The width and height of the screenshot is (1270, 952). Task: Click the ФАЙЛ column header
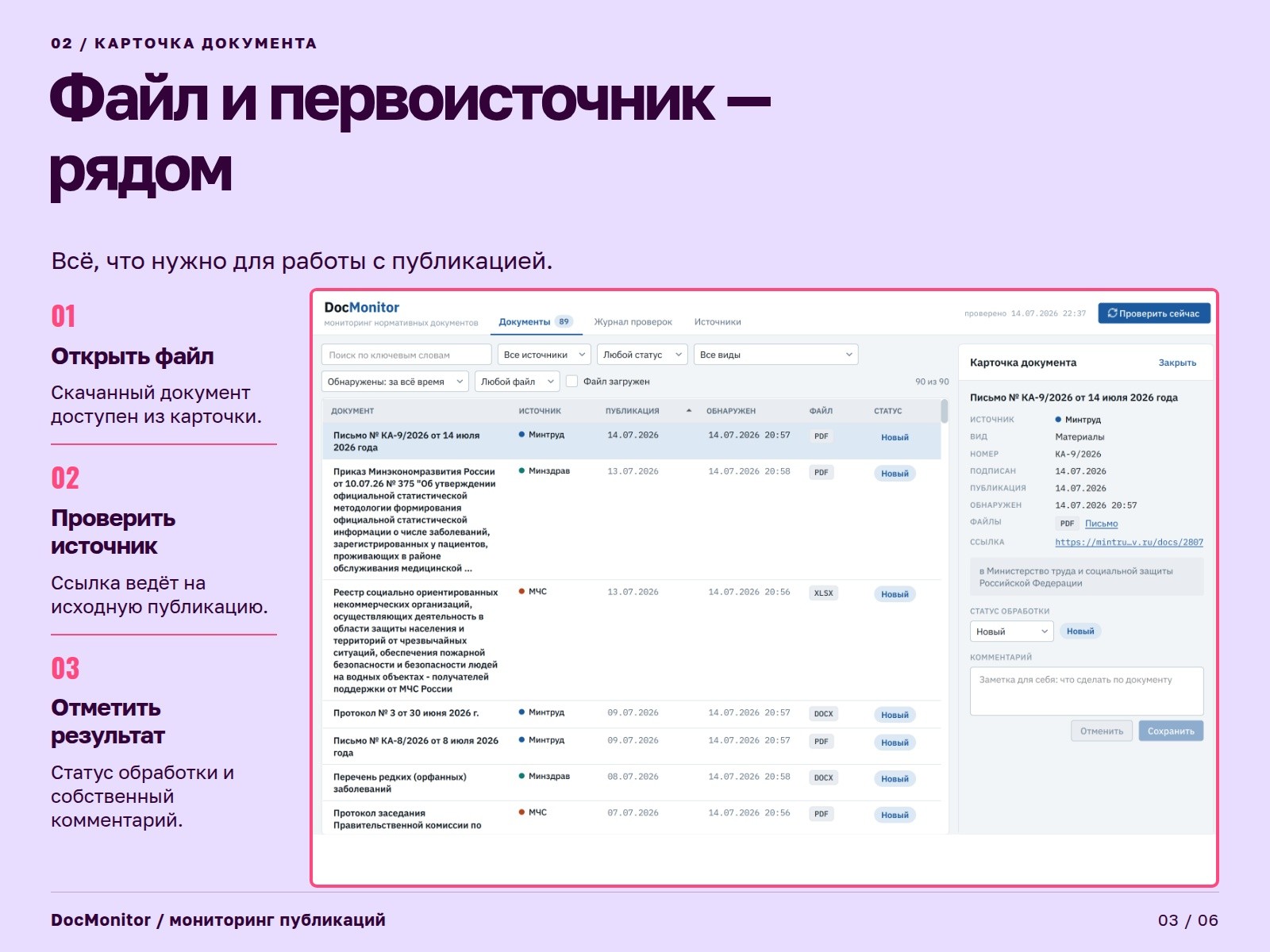[821, 411]
